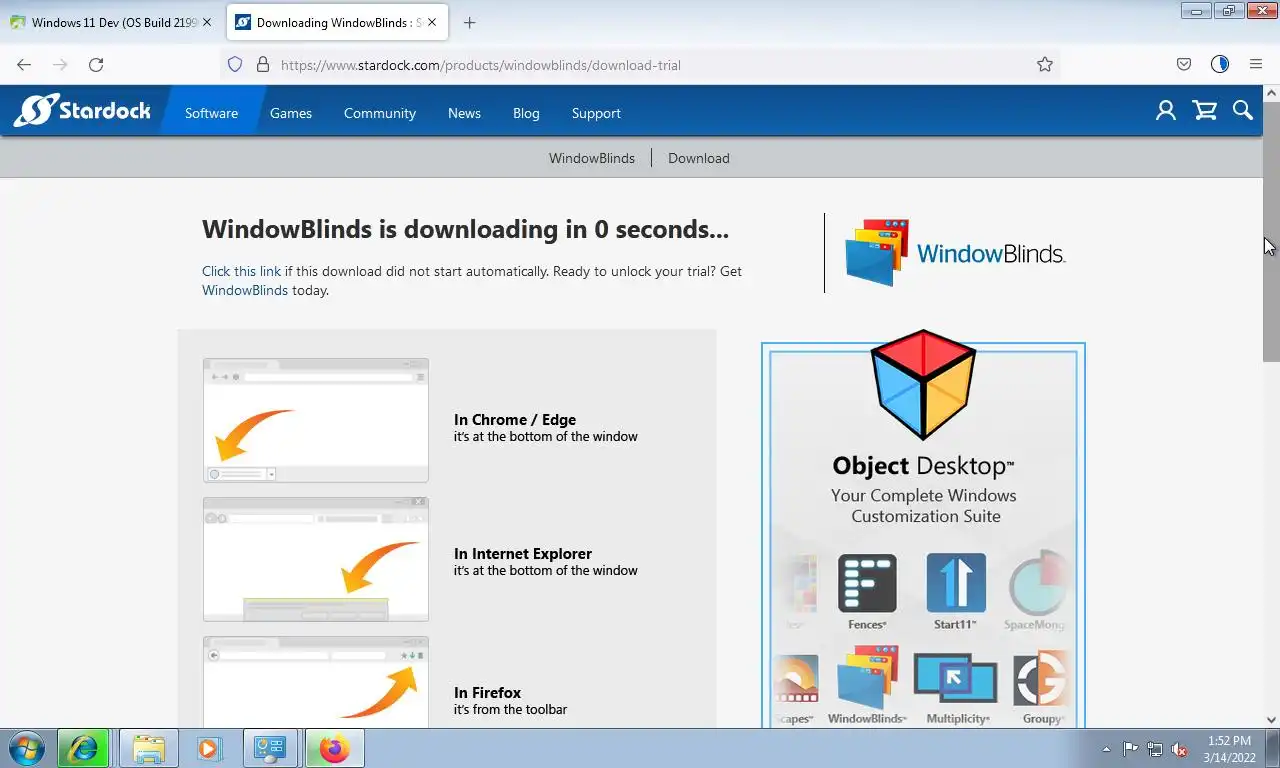1280x768 pixels.
Task: Click the site search magnifier icon
Action: (1243, 111)
